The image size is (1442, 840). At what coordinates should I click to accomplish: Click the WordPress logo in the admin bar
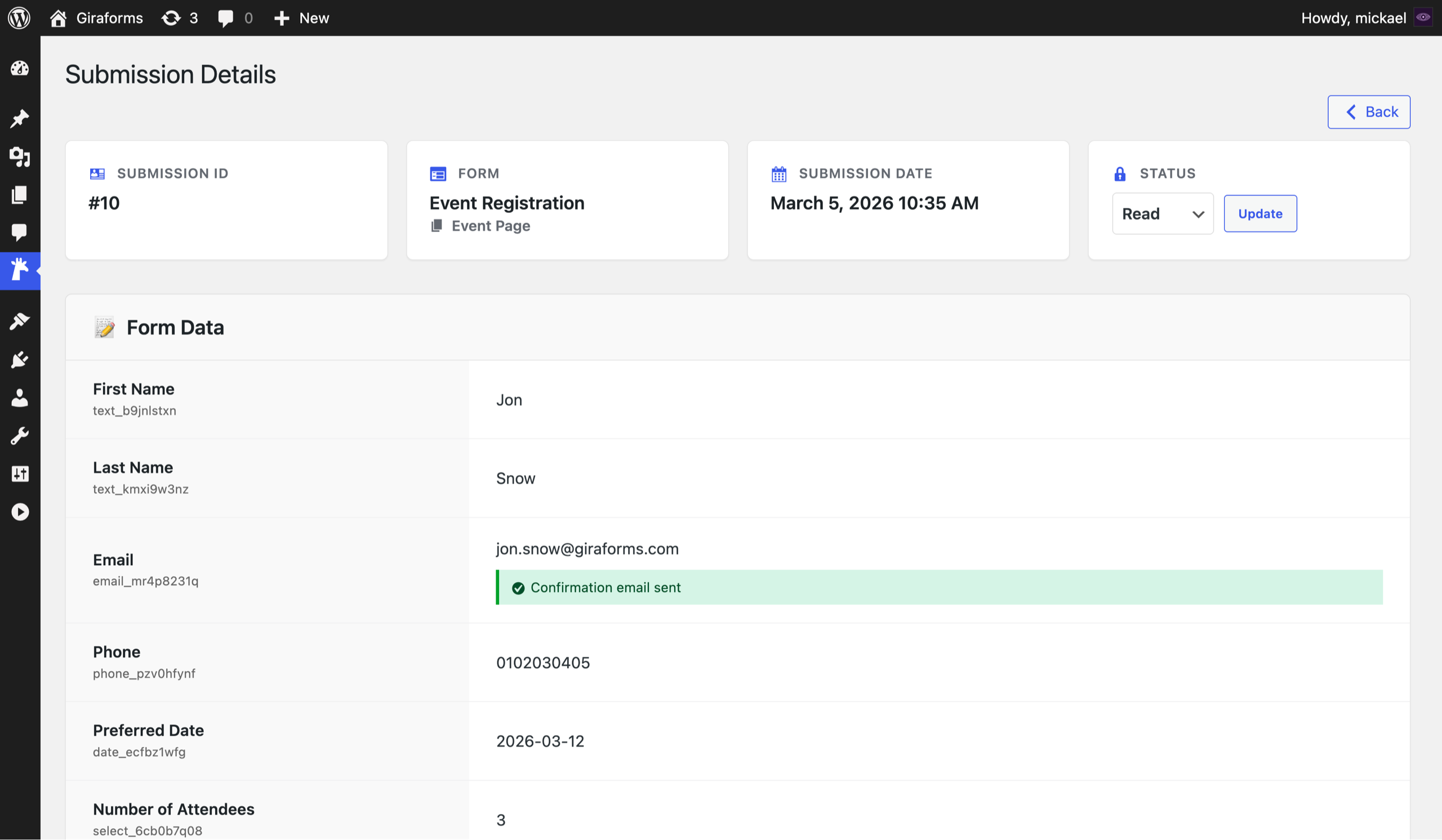(x=19, y=17)
